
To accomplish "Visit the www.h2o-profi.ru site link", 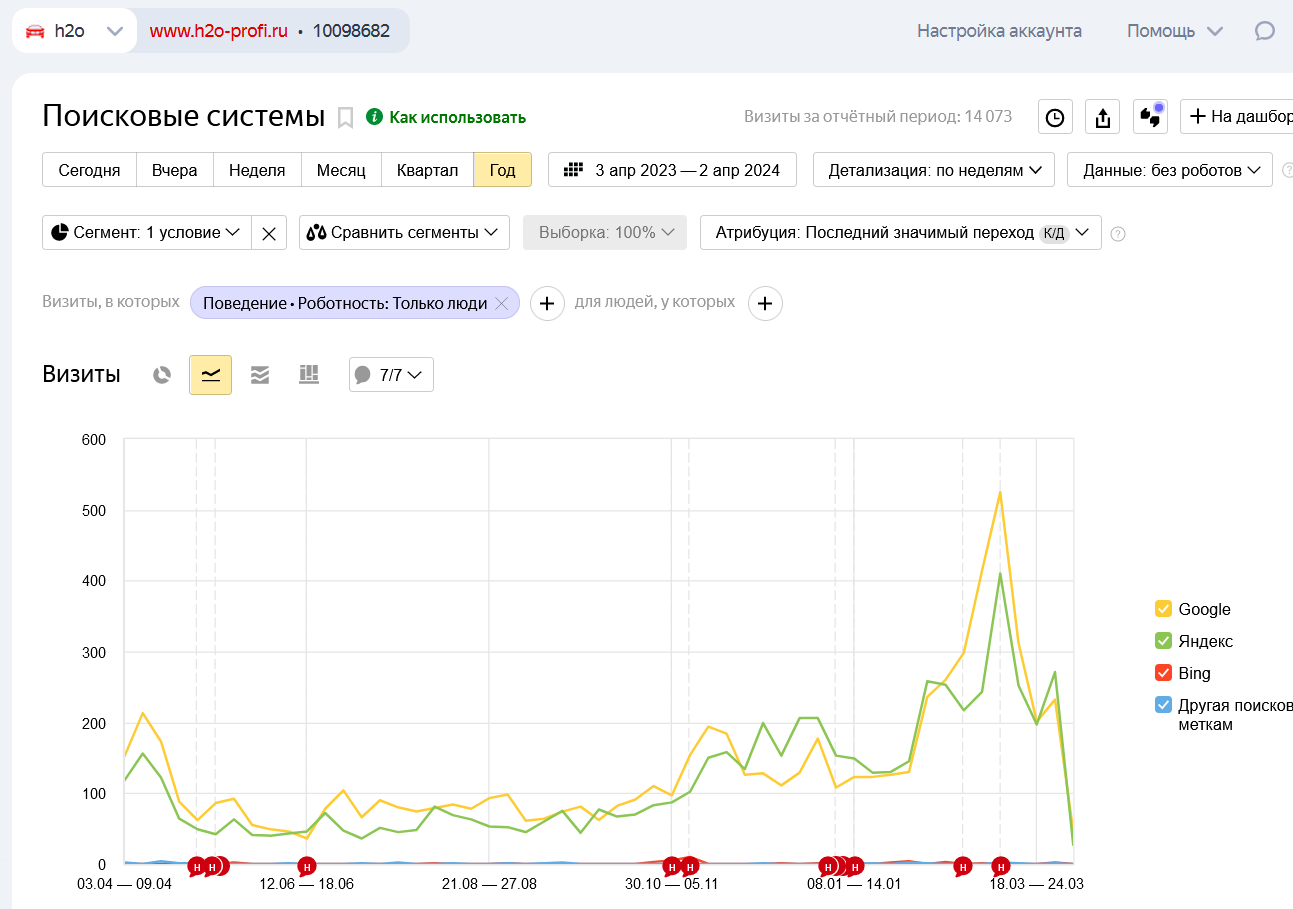I will (219, 31).
